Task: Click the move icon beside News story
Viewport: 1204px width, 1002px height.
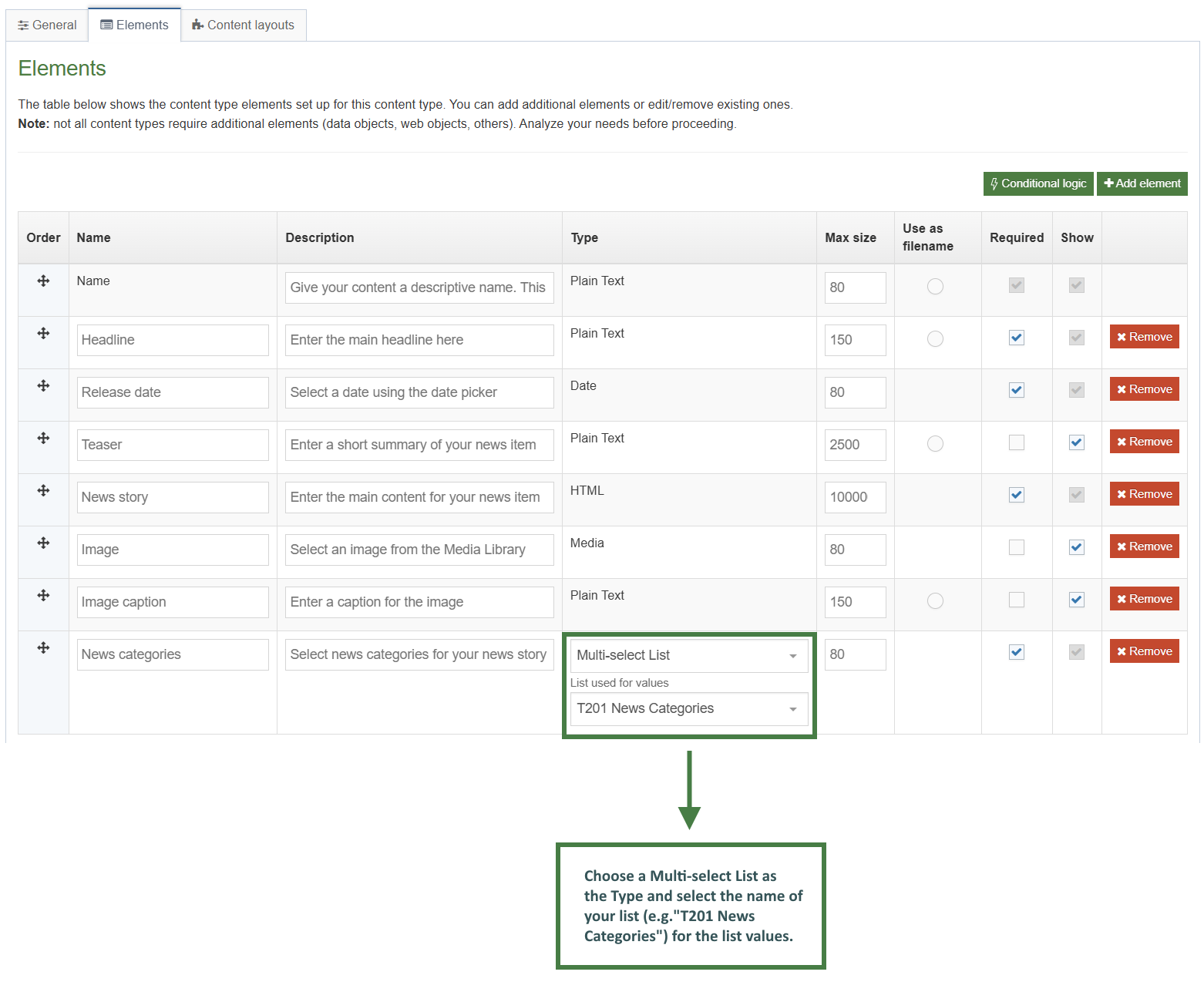Action: tap(43, 489)
